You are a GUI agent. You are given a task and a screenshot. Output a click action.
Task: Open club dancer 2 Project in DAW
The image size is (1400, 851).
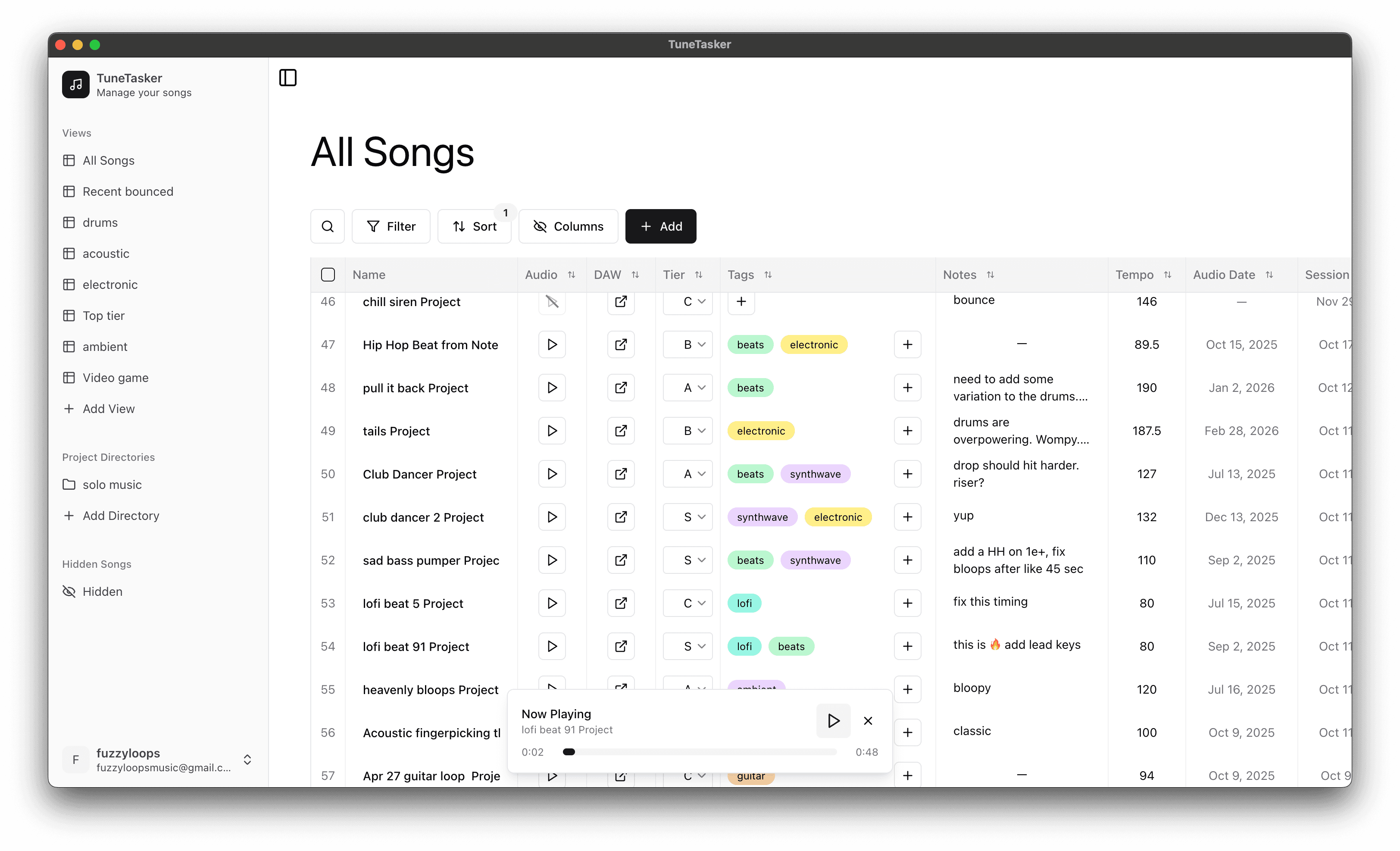(x=621, y=517)
